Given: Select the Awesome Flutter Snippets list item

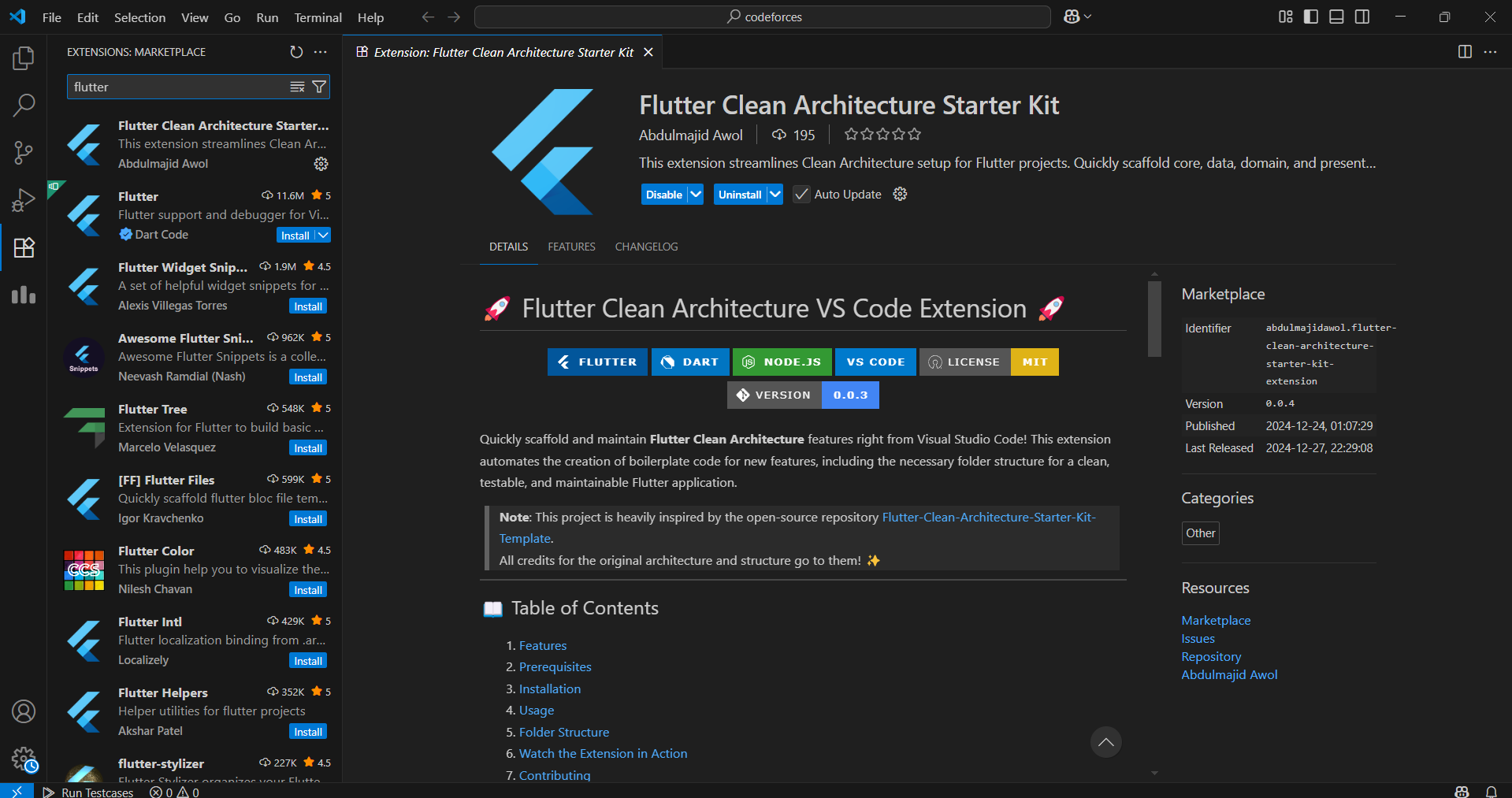Looking at the screenshot, I should click(195, 357).
